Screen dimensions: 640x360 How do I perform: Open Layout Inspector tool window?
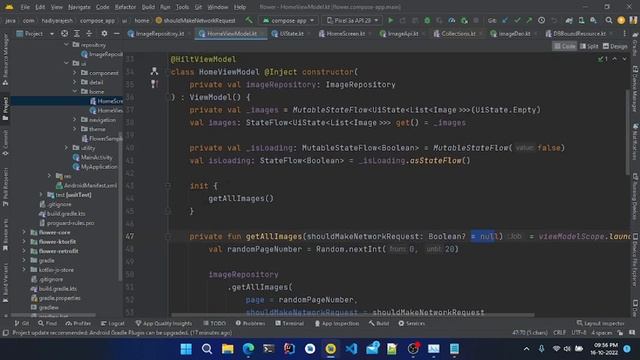click(600, 323)
